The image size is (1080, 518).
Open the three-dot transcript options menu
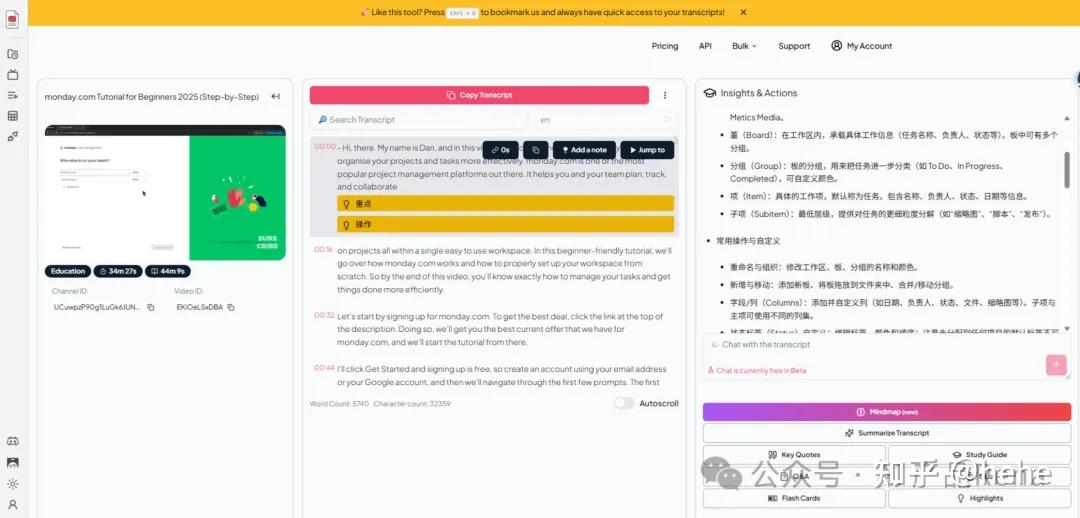point(665,96)
